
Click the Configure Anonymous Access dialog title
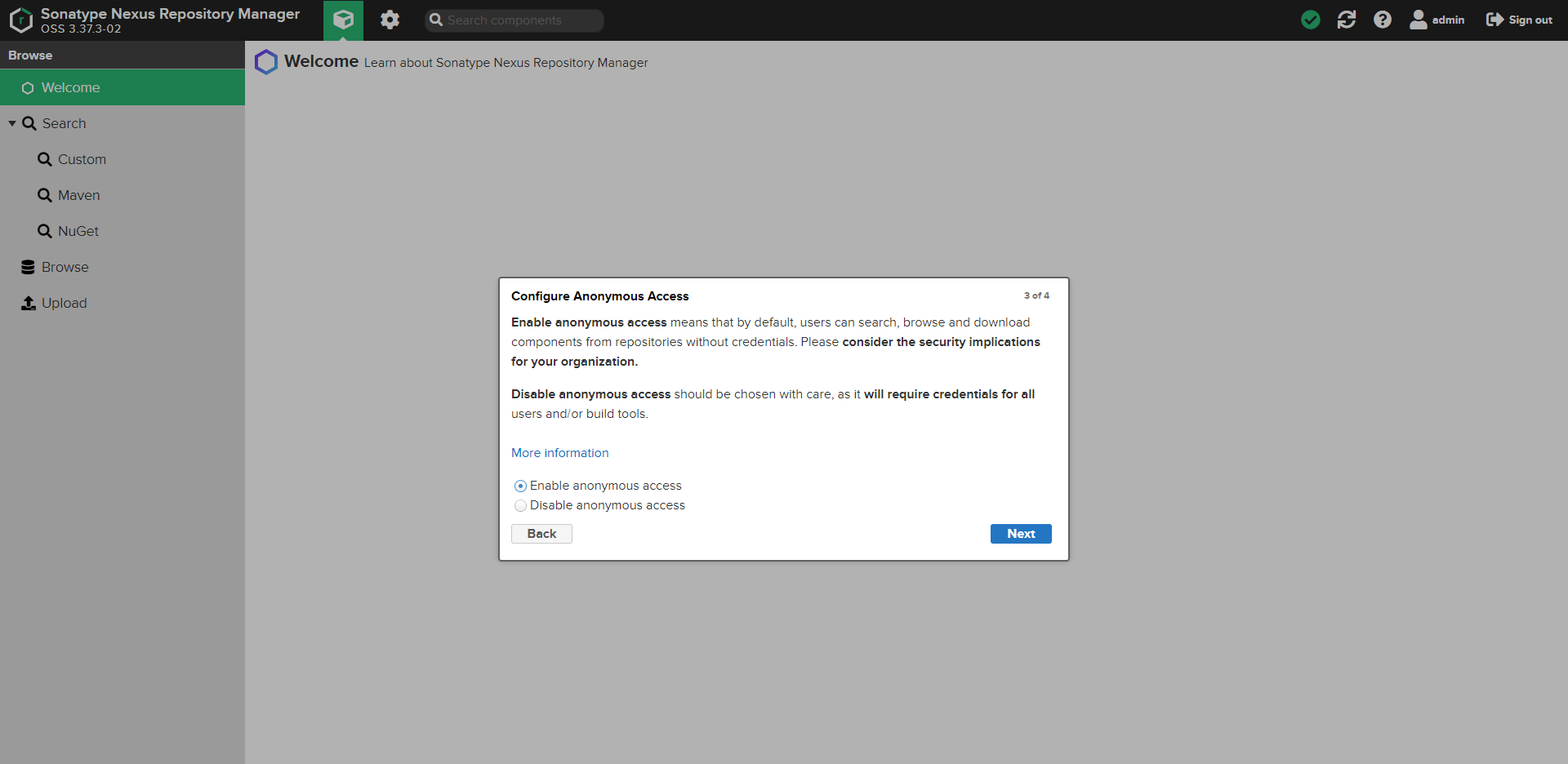coord(600,296)
